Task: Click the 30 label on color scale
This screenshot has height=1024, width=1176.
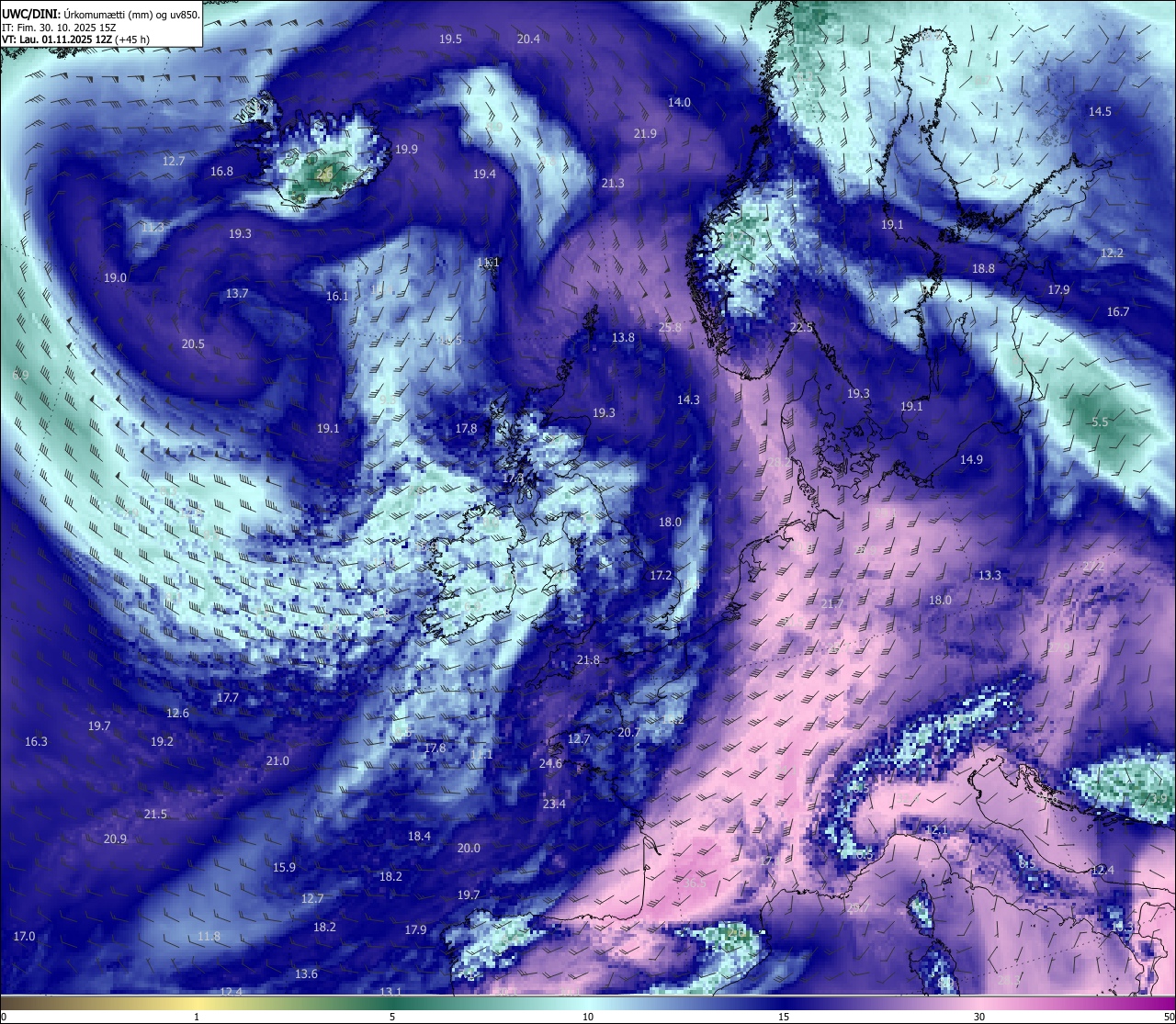Action: pyautogui.click(x=979, y=1017)
